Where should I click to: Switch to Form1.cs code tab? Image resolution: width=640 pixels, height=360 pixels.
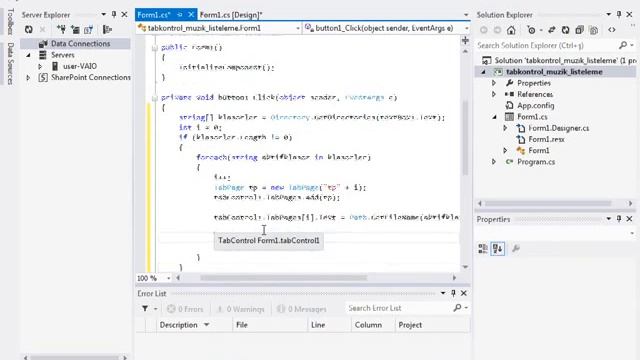coord(153,15)
